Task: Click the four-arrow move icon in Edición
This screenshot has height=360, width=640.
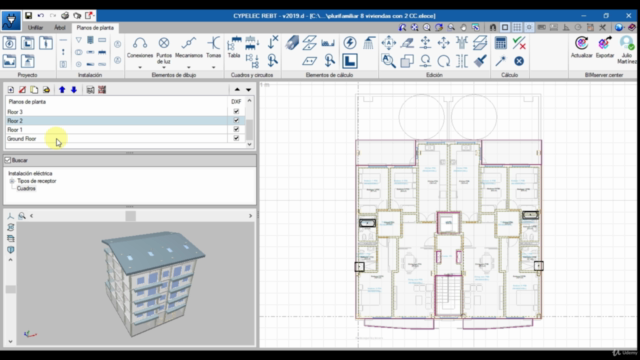Action: pos(444,42)
